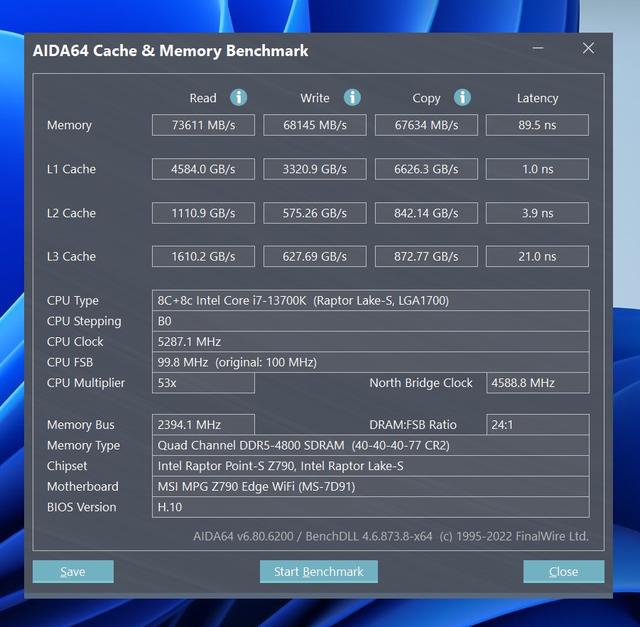The width and height of the screenshot is (640, 627).
Task: Open the Write column info icon
Action: tap(352, 98)
